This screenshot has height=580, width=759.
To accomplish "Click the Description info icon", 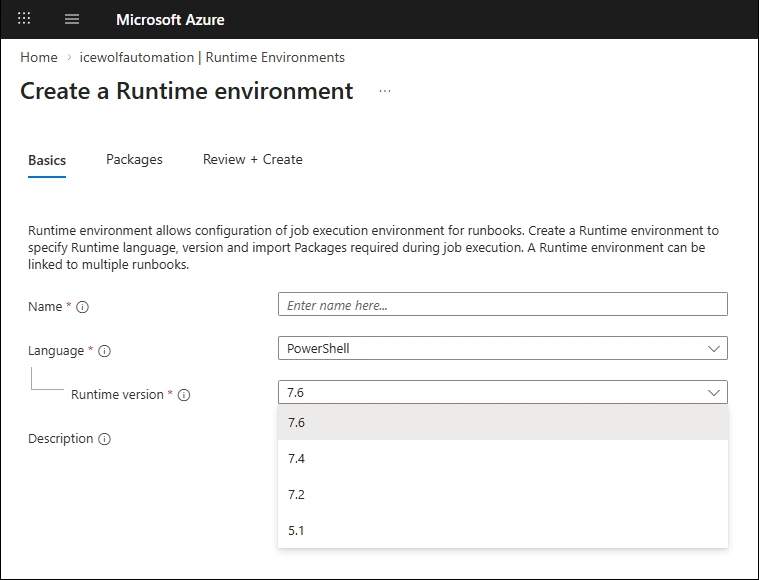I will [x=104, y=439].
